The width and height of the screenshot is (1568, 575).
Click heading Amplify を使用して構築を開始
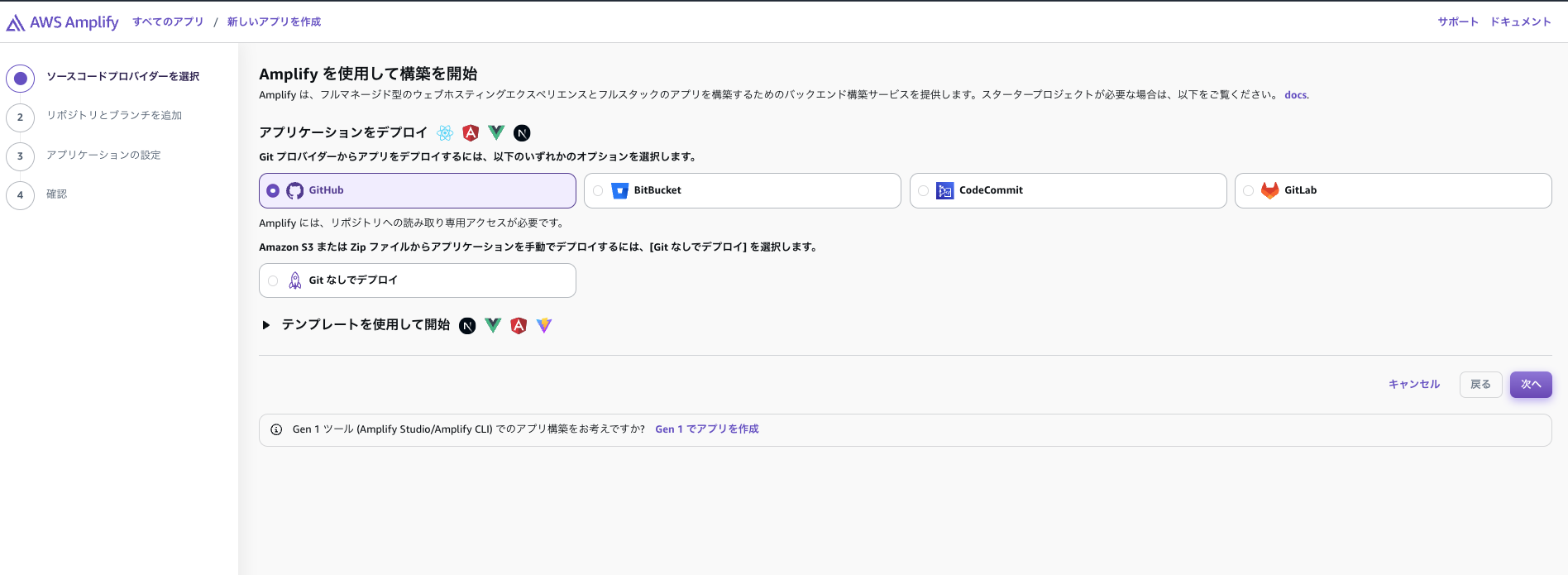pyautogui.click(x=368, y=74)
